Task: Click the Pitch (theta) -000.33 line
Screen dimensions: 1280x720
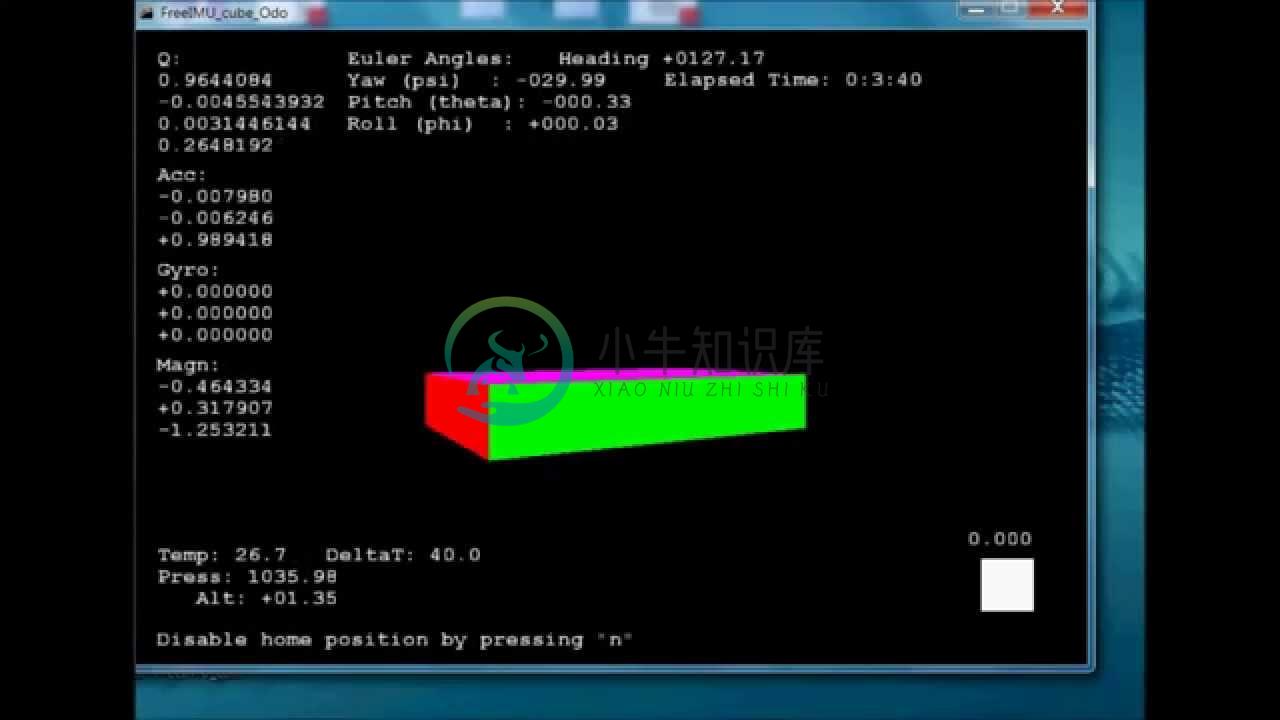Action: click(x=489, y=102)
